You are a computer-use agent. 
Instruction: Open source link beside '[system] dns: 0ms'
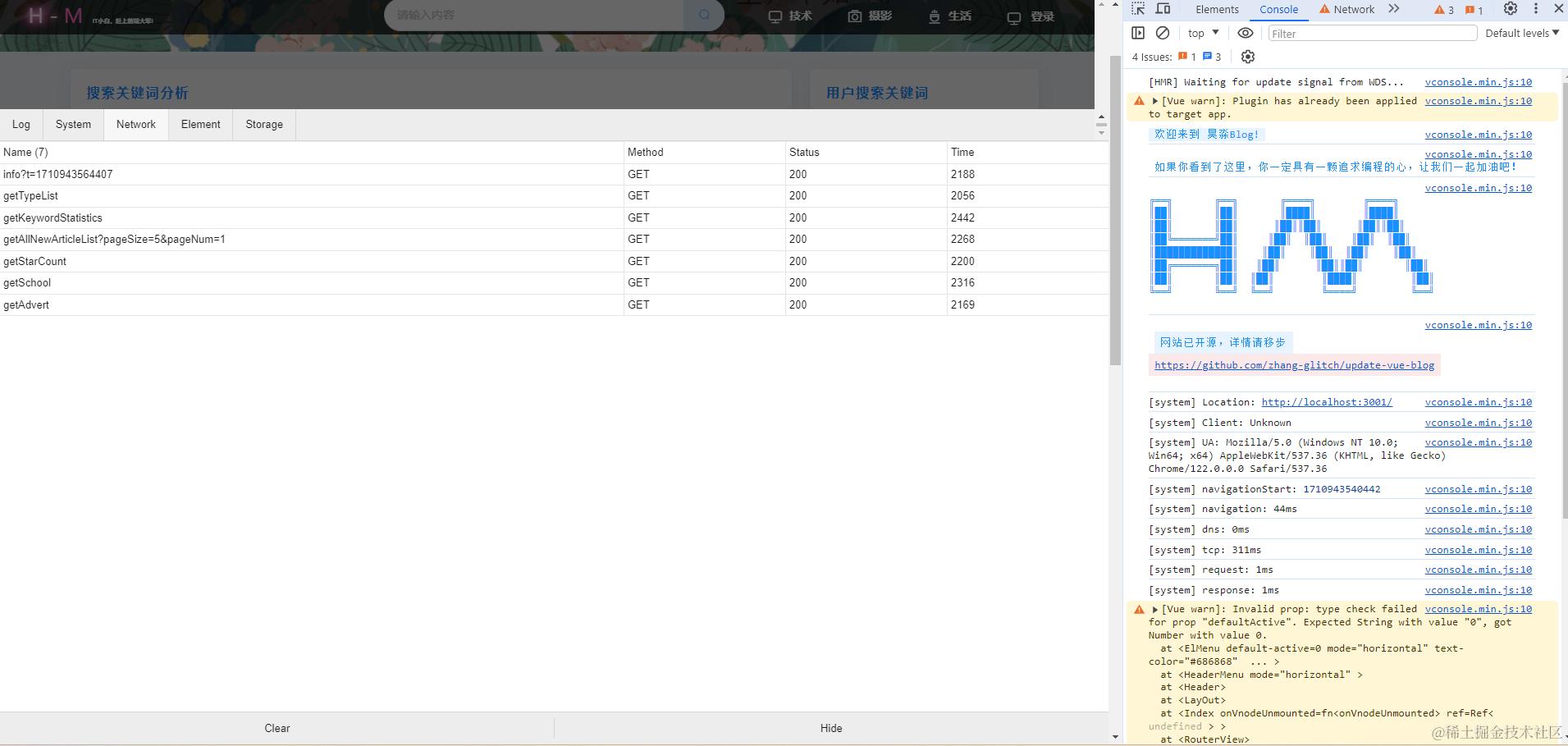[x=1479, y=529]
